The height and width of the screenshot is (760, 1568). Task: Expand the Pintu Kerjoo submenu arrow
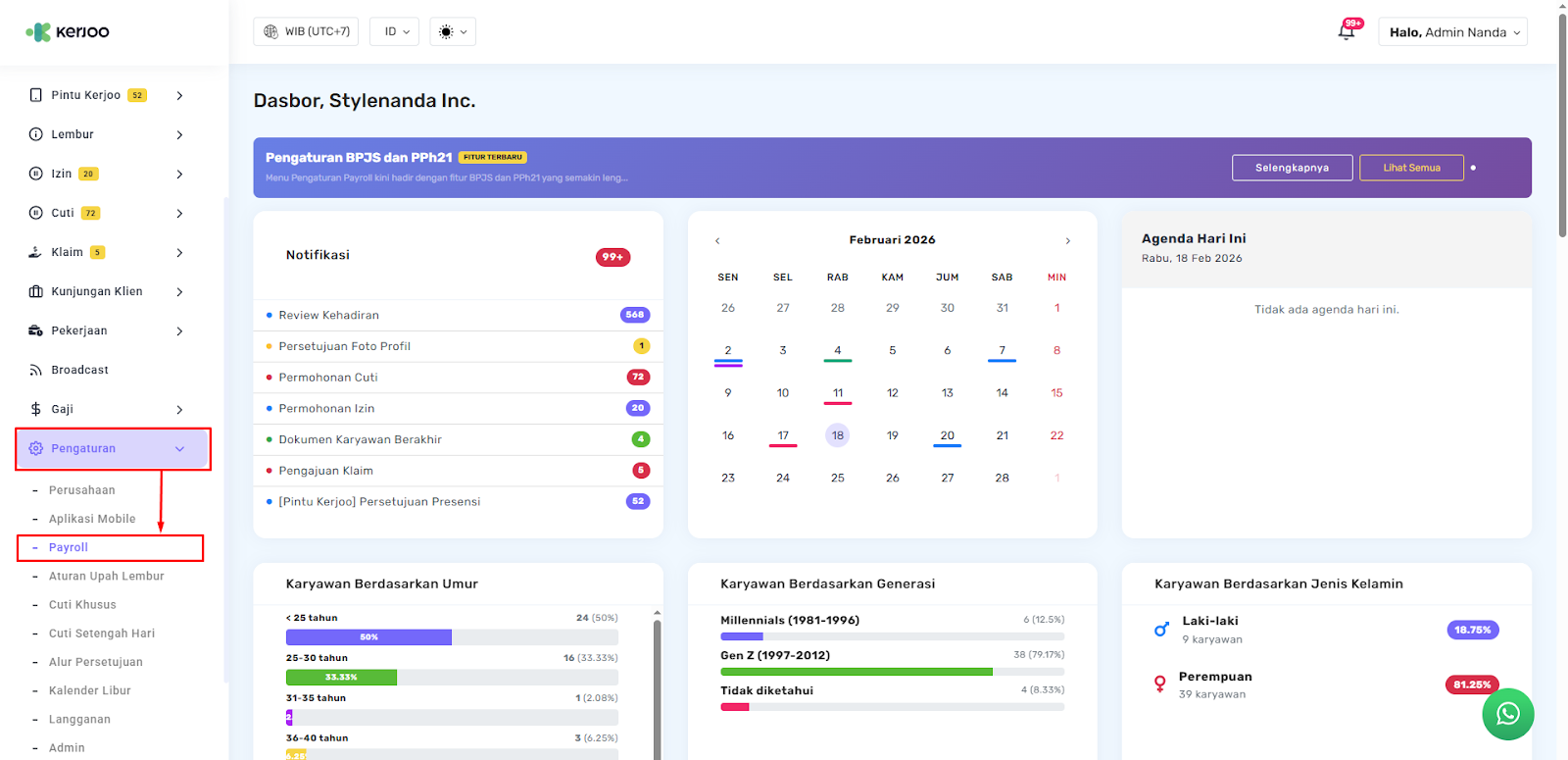point(179,95)
